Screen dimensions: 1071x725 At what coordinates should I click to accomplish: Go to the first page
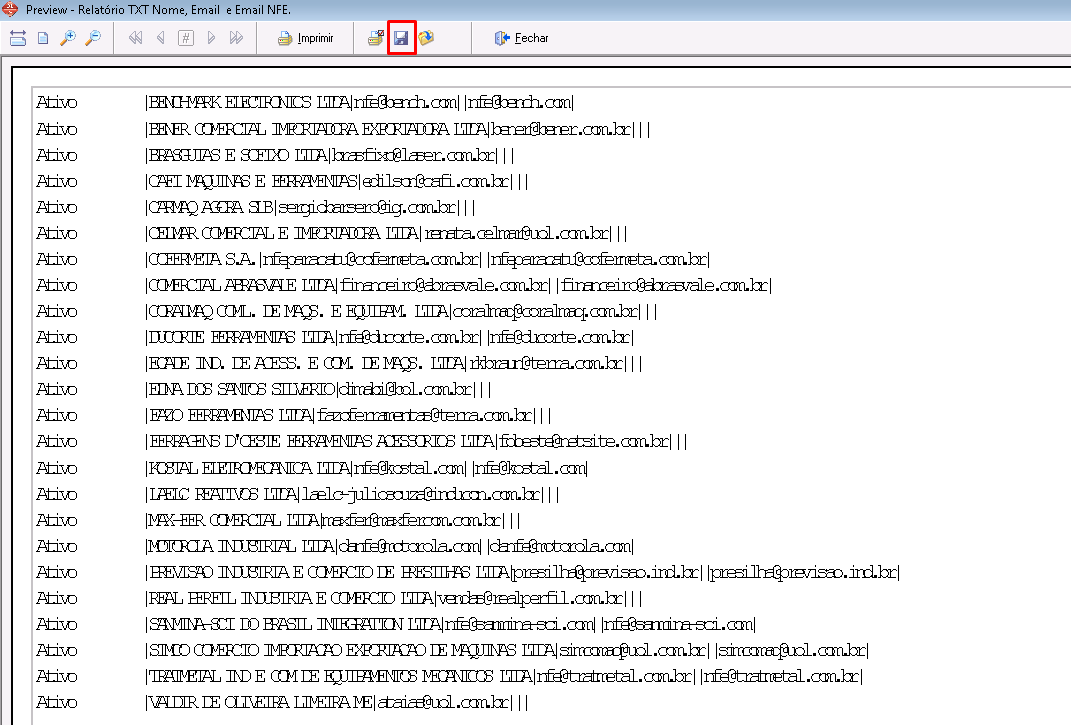pos(135,38)
